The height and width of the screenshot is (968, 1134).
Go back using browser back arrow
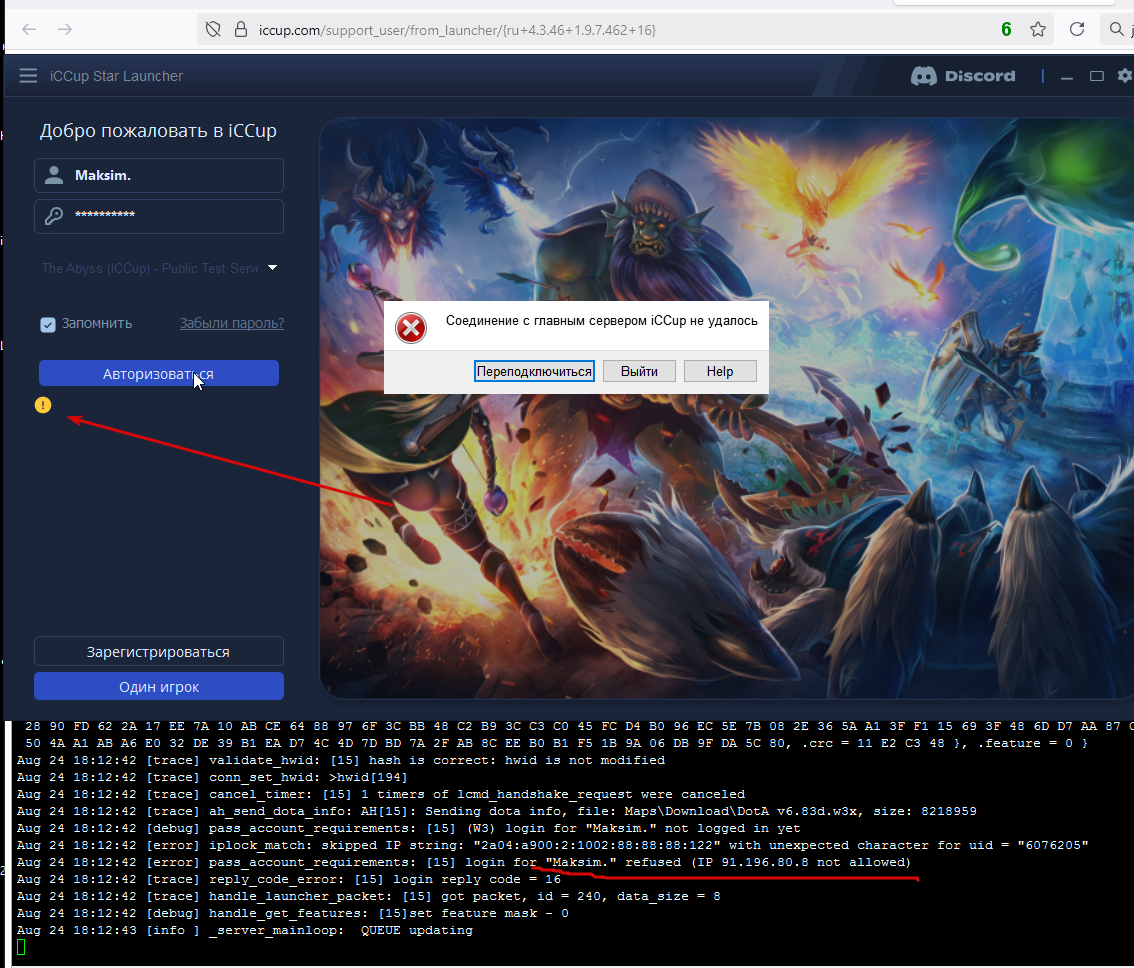[29, 29]
